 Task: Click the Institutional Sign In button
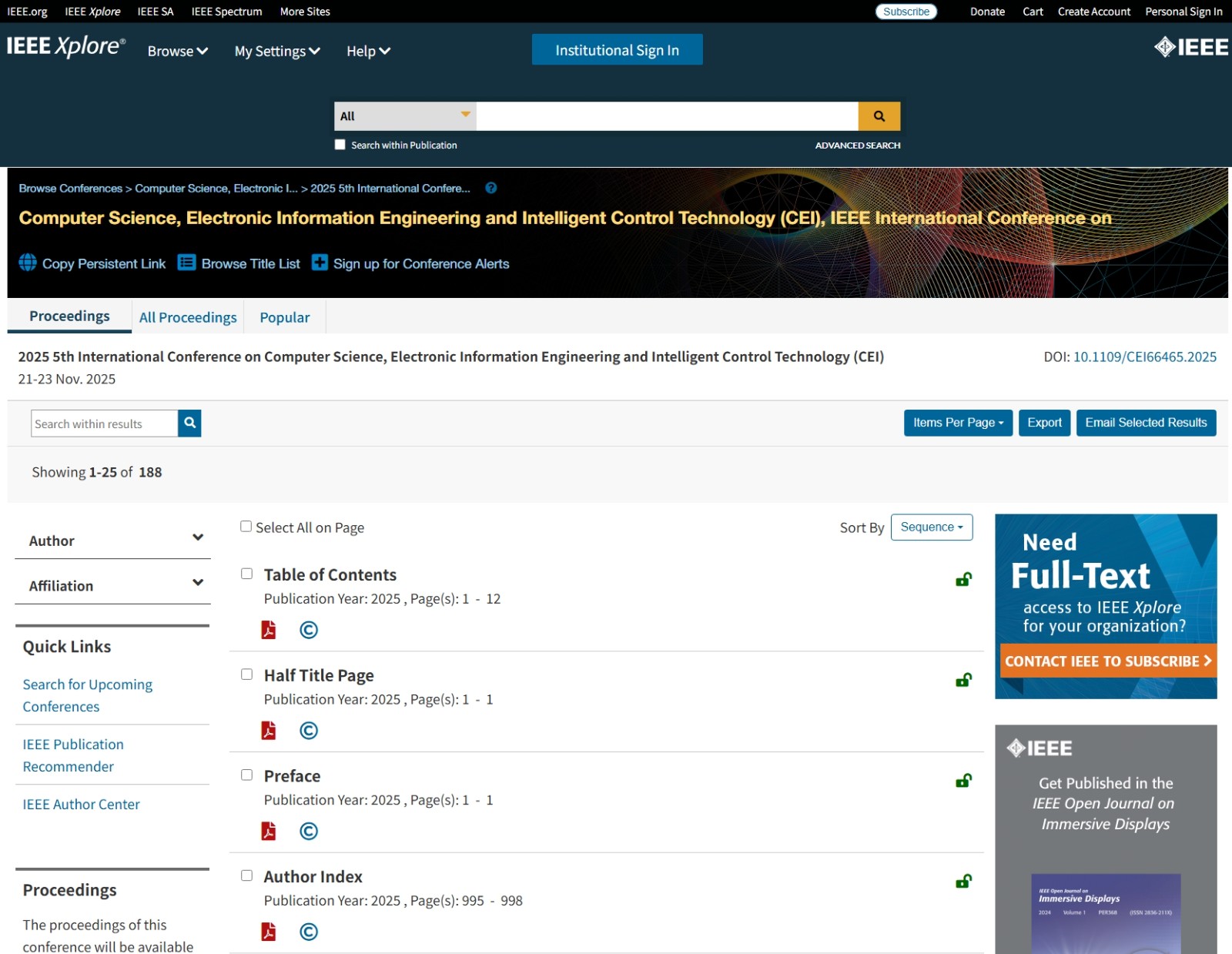point(617,50)
